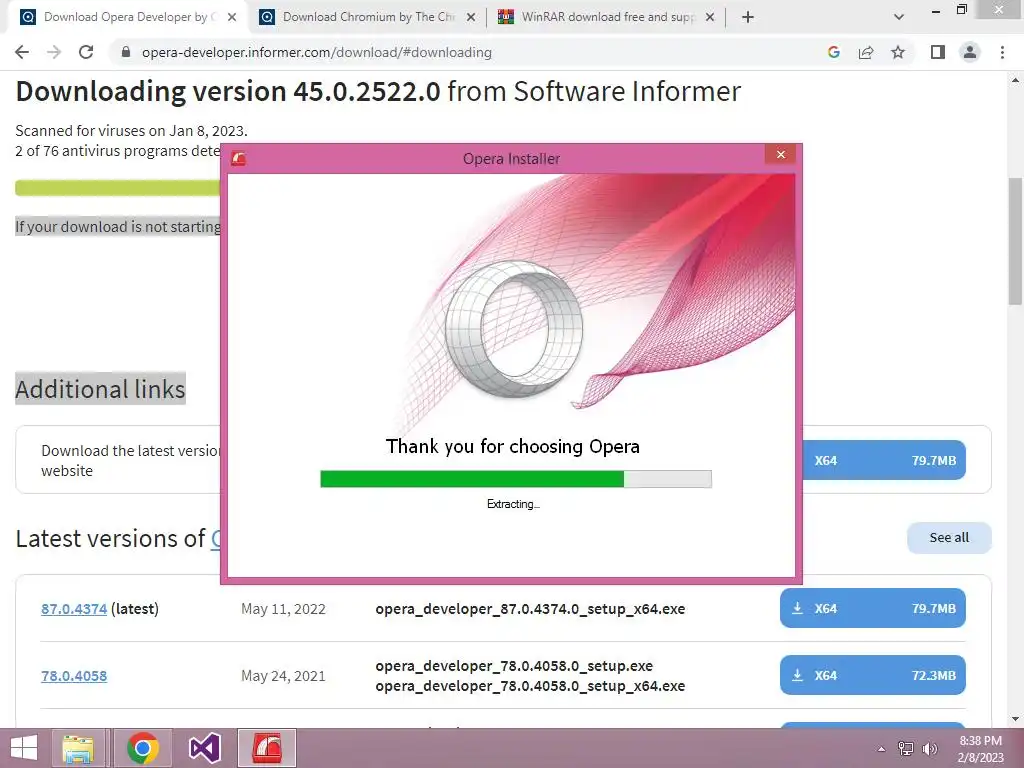Click the See all button

coord(949,537)
